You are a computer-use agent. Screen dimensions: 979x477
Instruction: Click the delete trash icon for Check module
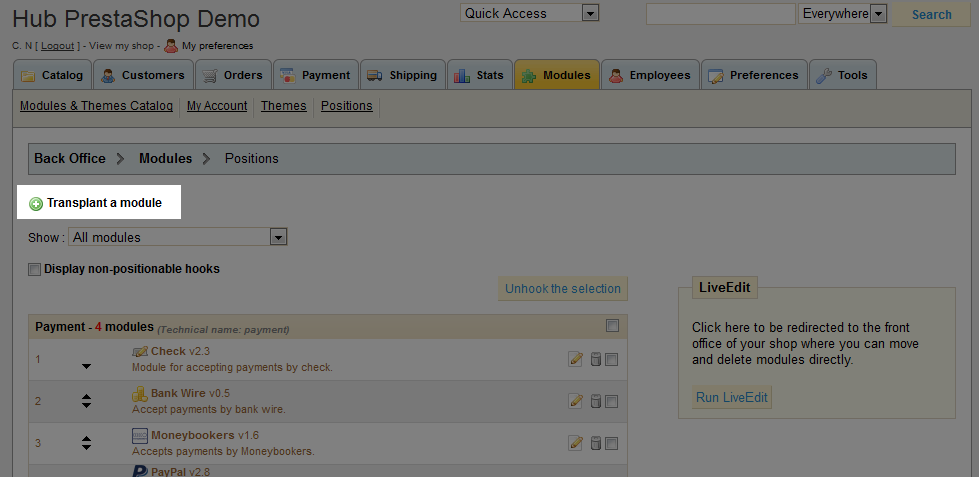tap(595, 359)
